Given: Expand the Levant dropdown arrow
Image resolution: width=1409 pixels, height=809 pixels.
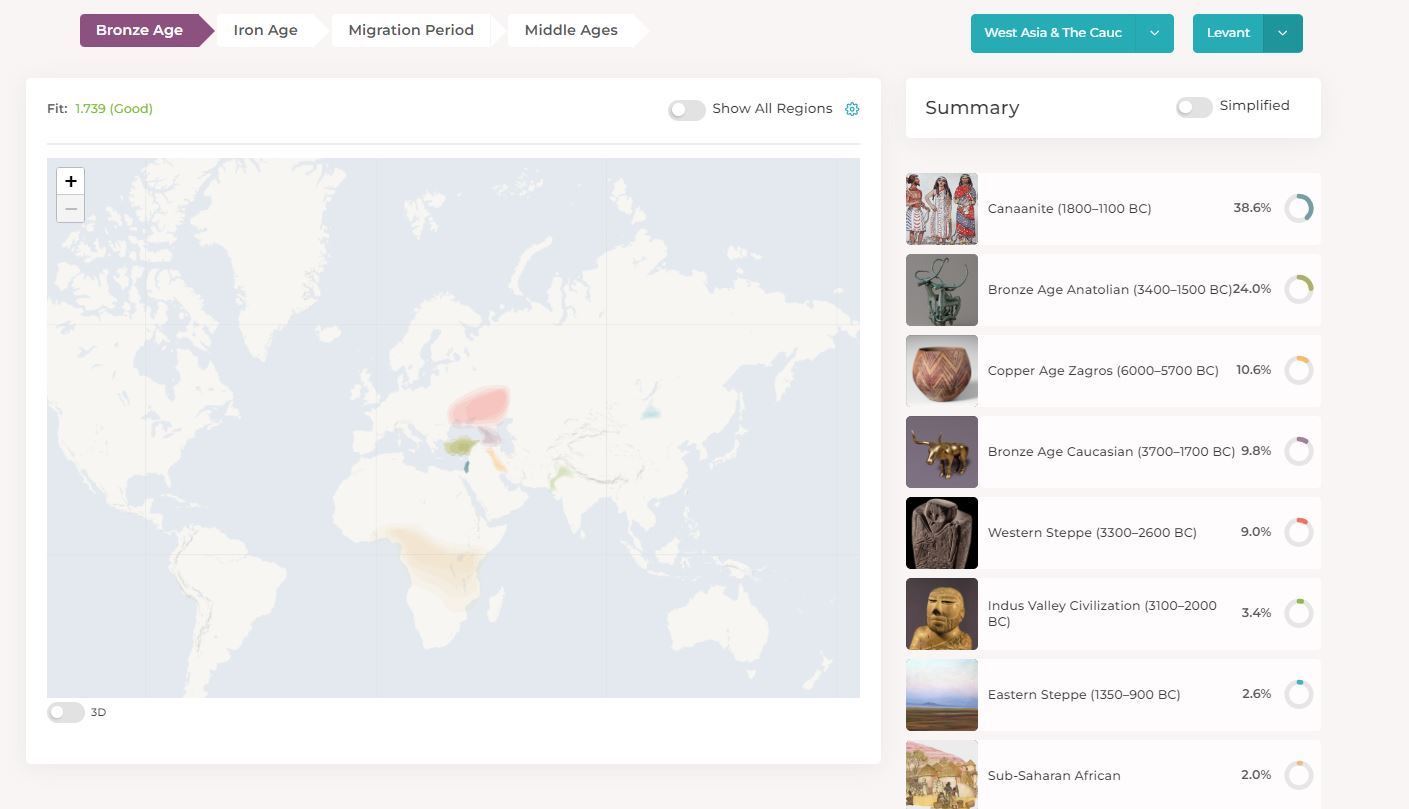Looking at the screenshot, I should pyautogui.click(x=1283, y=33).
